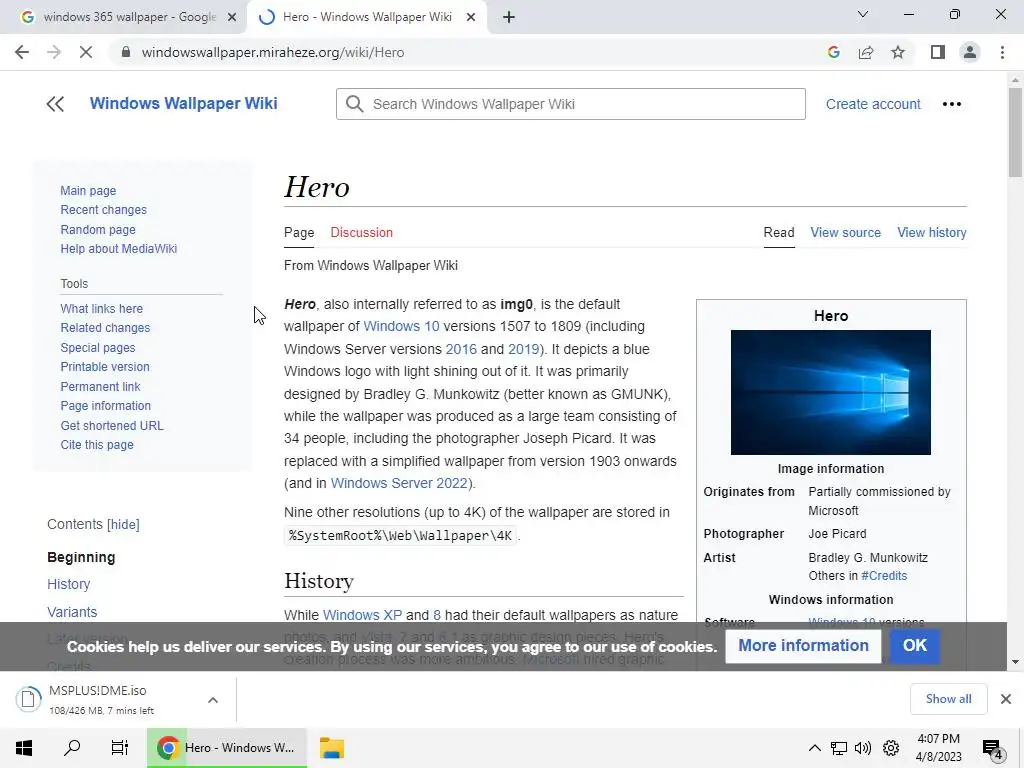Collapse the wiki sidebar with double chevron
The image size is (1024, 768).
point(56,104)
